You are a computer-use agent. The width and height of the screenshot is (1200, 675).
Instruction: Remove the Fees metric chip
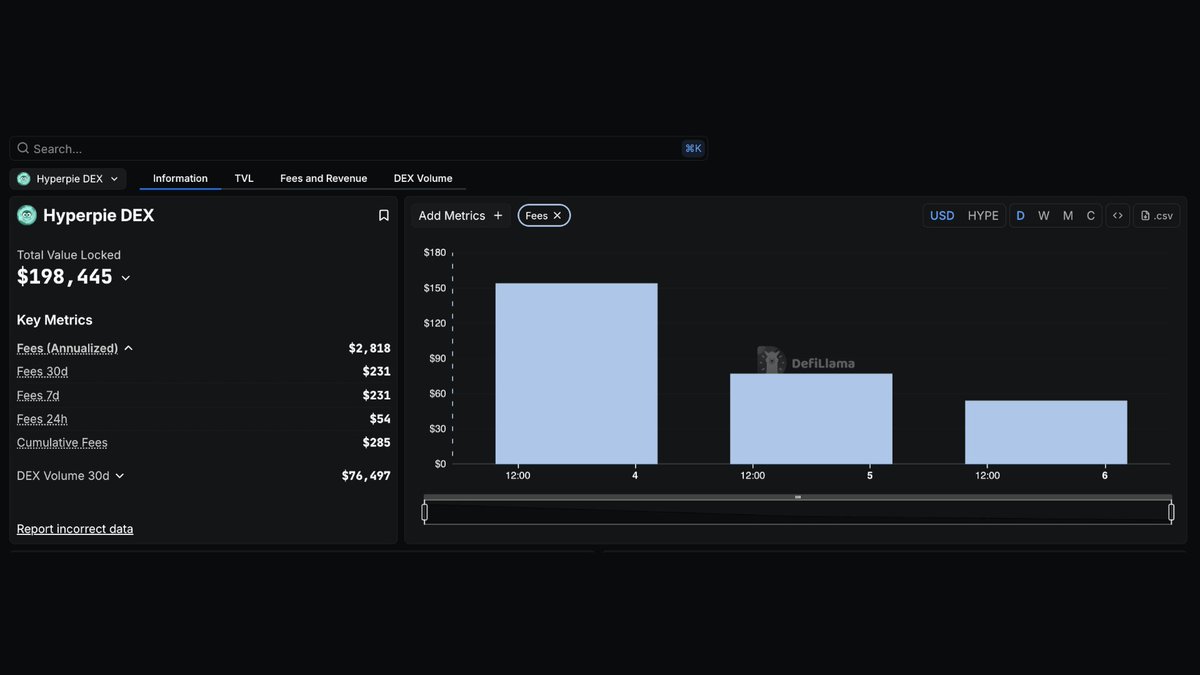coord(557,215)
